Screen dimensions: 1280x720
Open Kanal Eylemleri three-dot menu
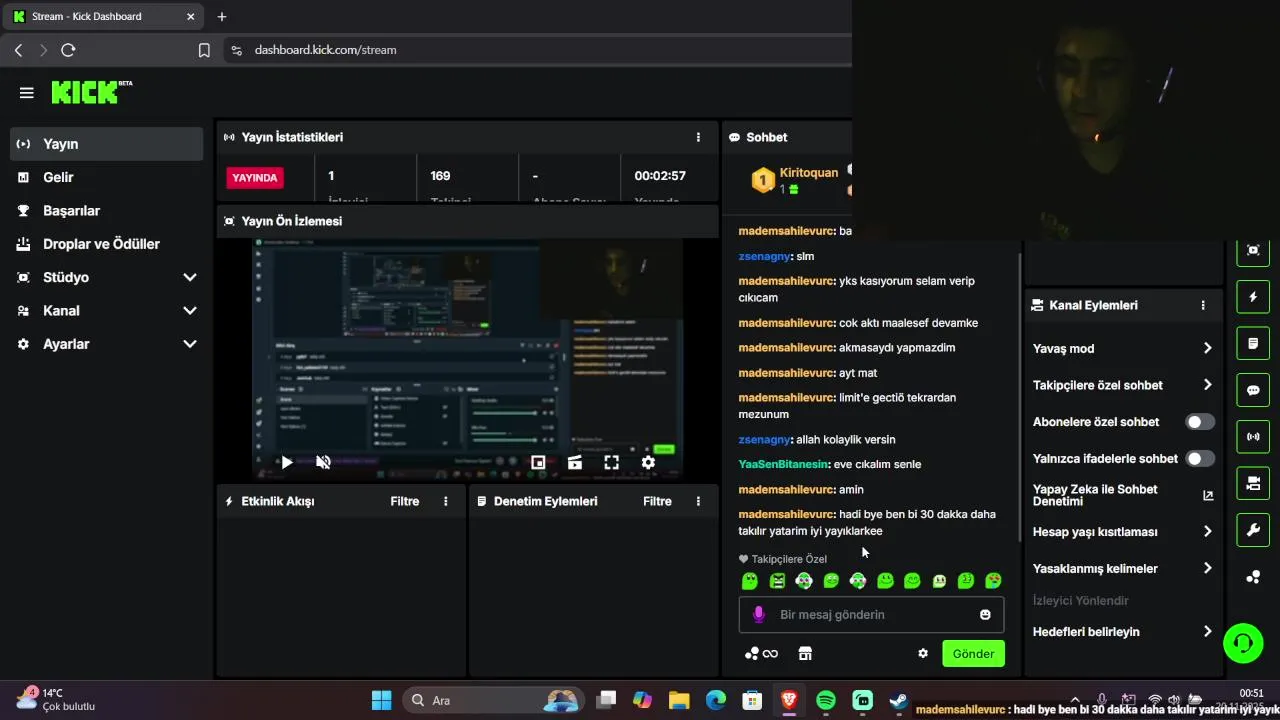click(x=1203, y=305)
